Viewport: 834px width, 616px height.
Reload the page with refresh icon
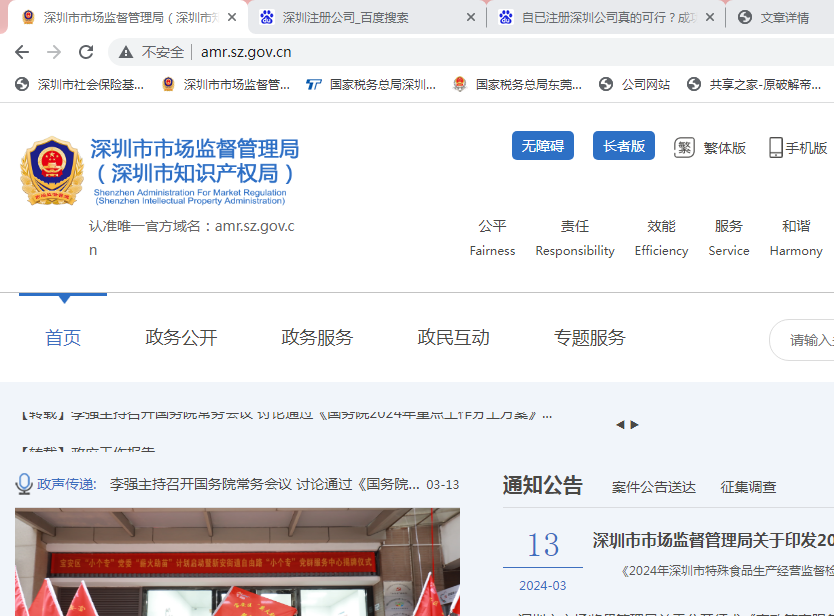pos(86,52)
